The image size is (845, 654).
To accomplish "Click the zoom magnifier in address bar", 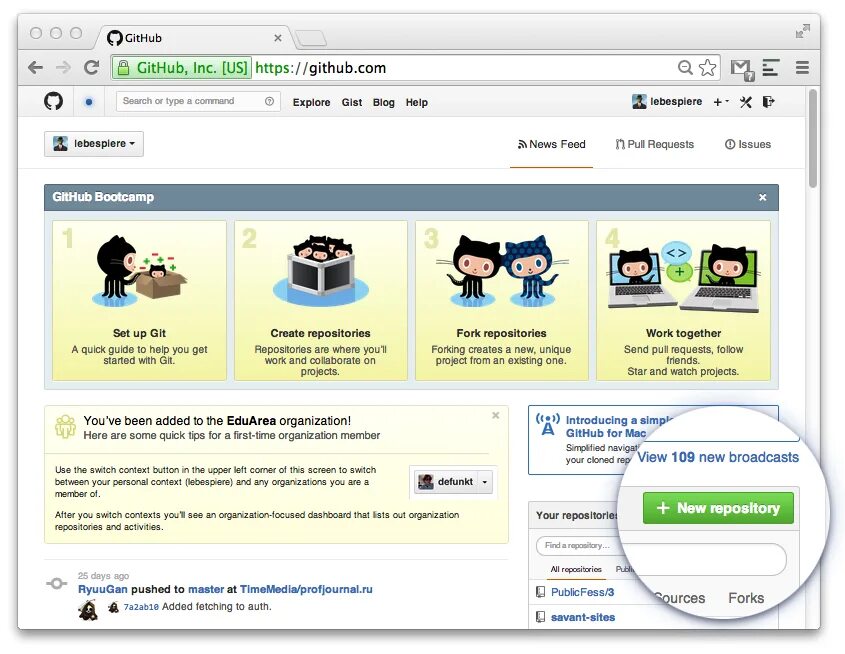I will coord(685,67).
